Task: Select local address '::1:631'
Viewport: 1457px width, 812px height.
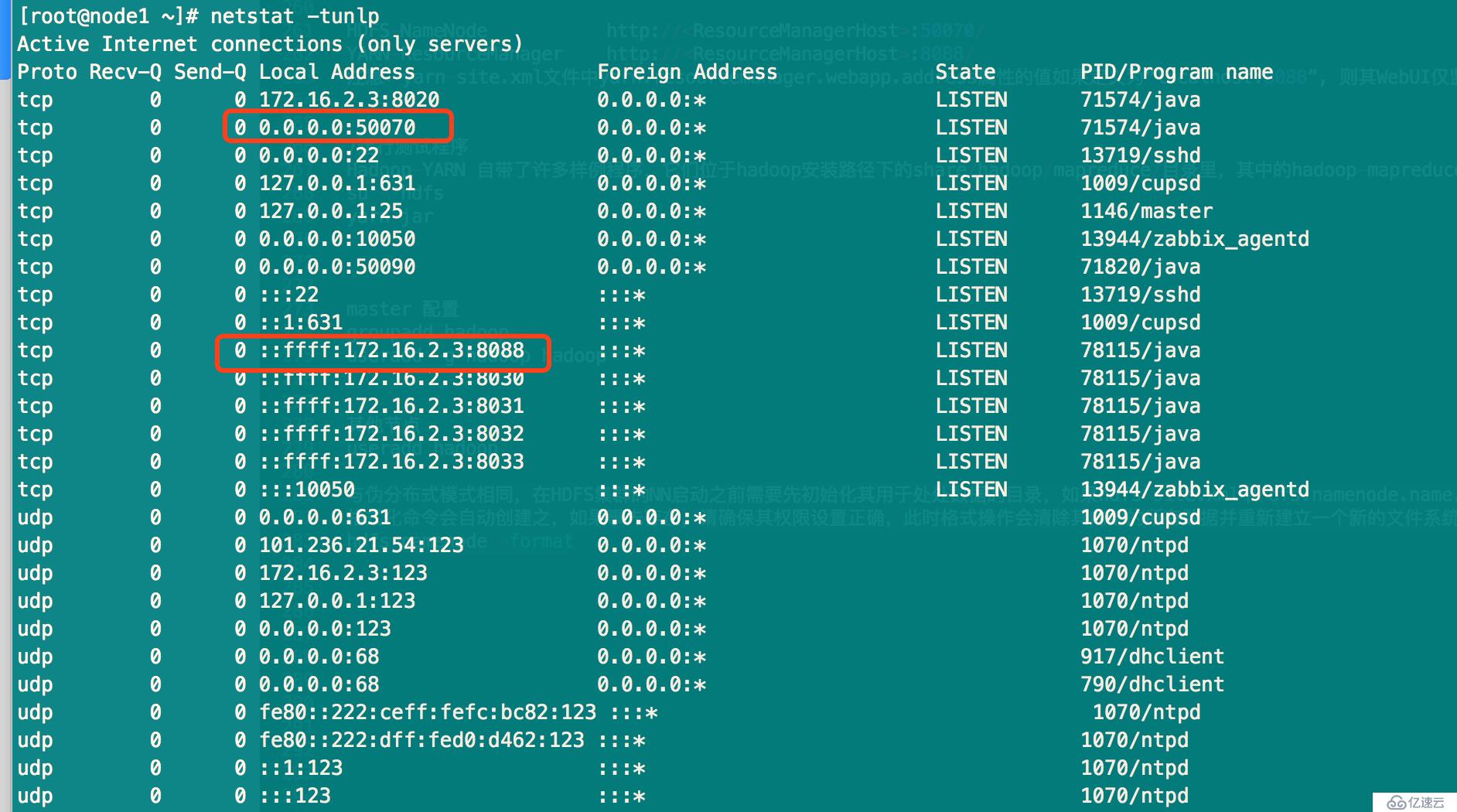Action: (301, 322)
